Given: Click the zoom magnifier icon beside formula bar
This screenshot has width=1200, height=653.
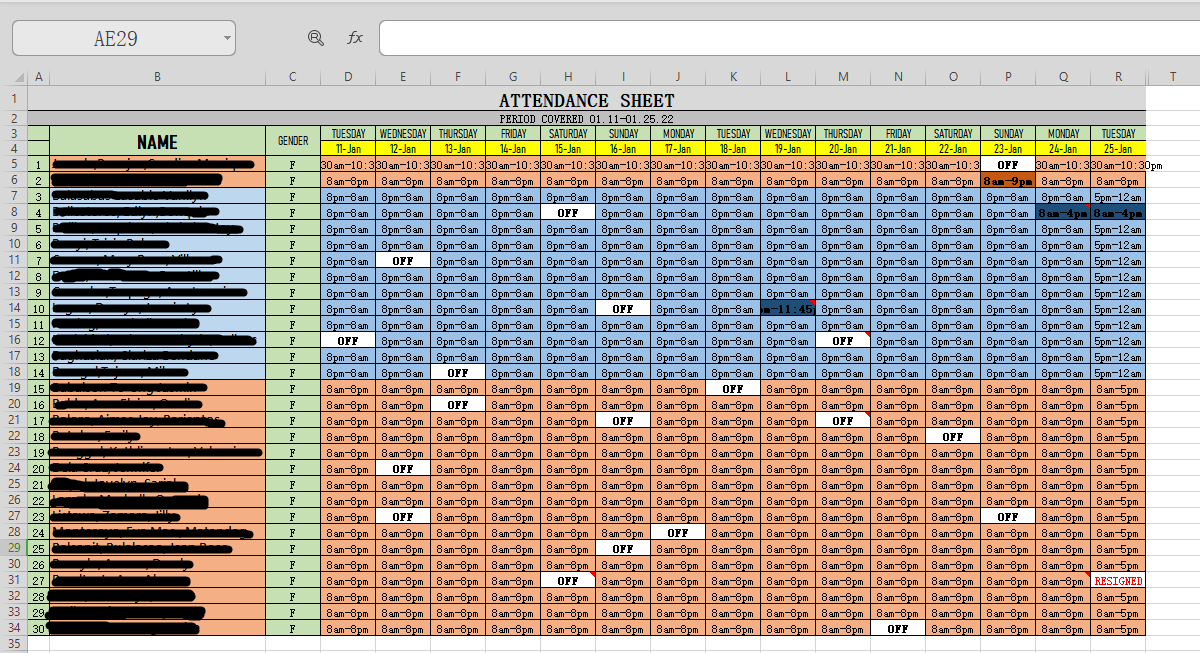Looking at the screenshot, I should (316, 38).
